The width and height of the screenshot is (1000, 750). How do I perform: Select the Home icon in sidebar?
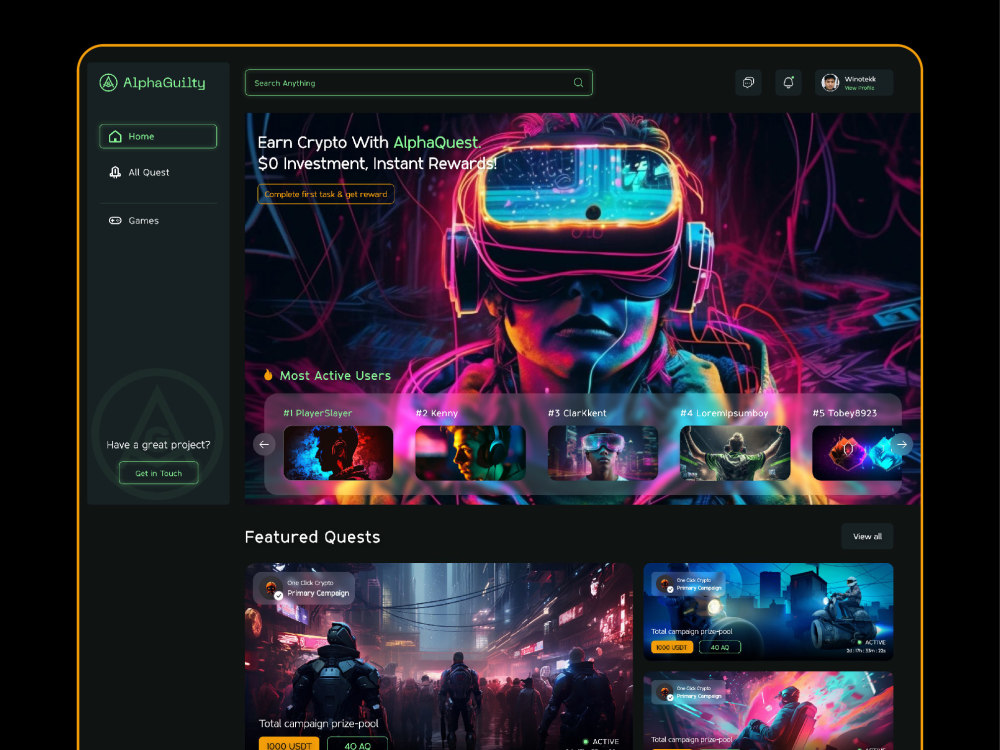coord(114,136)
